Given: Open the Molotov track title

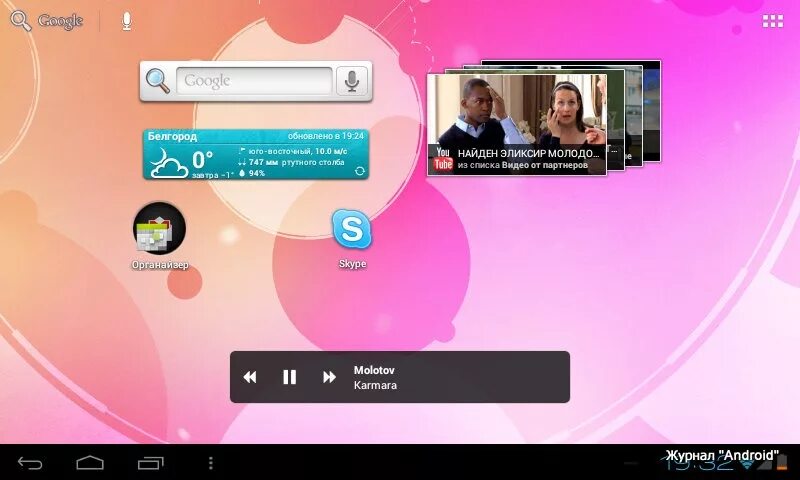Looking at the screenshot, I should tap(374, 370).
